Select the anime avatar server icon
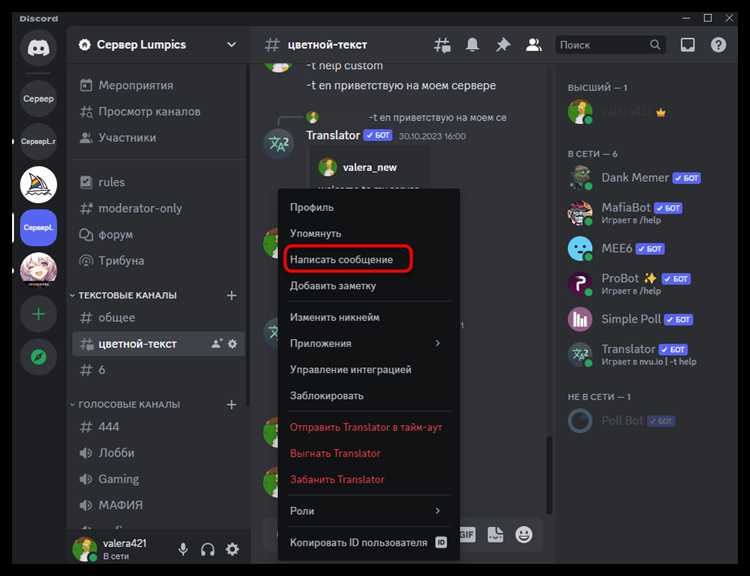 pyautogui.click(x=38, y=269)
